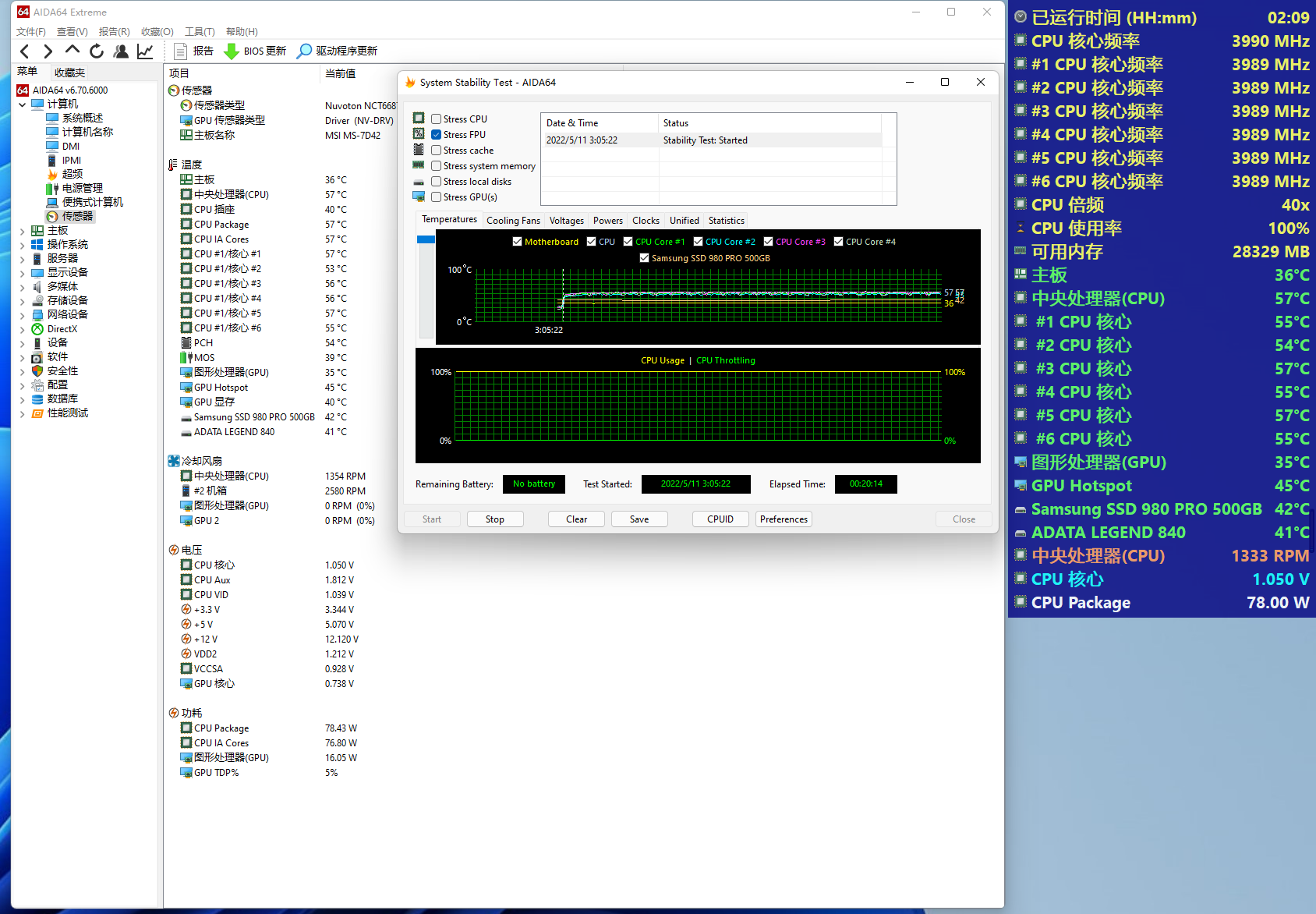Click the up arrow navigation icon
The height and width of the screenshot is (914, 1316).
[x=73, y=50]
